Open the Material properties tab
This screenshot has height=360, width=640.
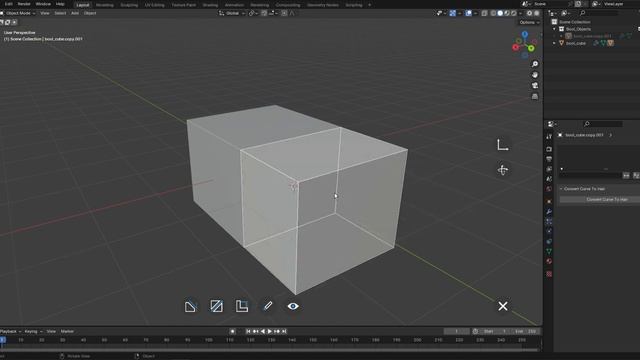(x=549, y=261)
